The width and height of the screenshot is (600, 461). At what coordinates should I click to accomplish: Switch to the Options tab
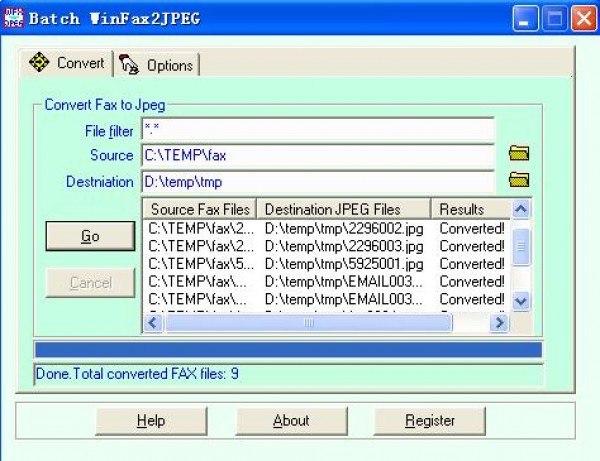pos(157,65)
